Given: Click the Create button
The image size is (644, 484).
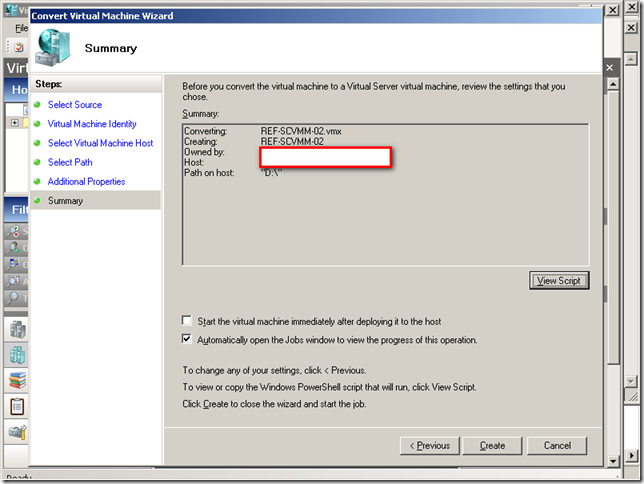Looking at the screenshot, I should tap(492, 446).
